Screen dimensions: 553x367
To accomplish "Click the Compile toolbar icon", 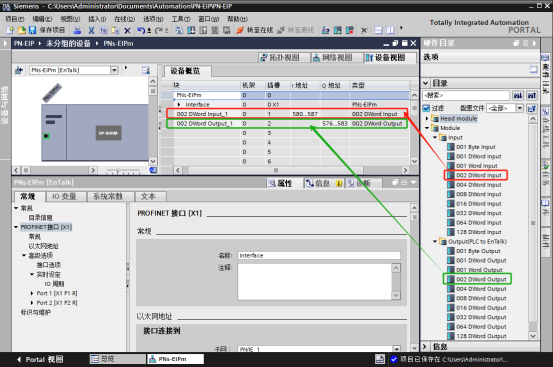I will (179, 30).
